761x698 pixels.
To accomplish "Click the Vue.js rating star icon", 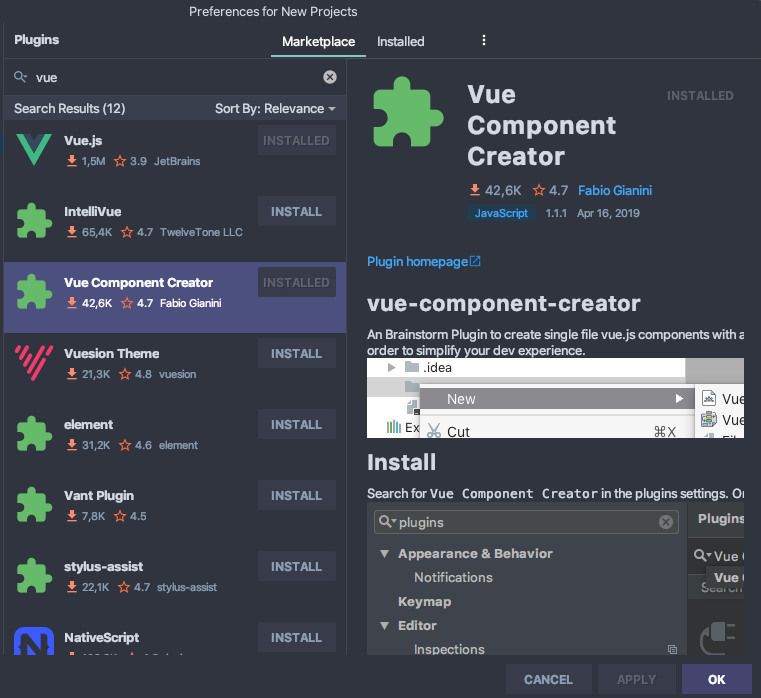I will click(x=120, y=161).
